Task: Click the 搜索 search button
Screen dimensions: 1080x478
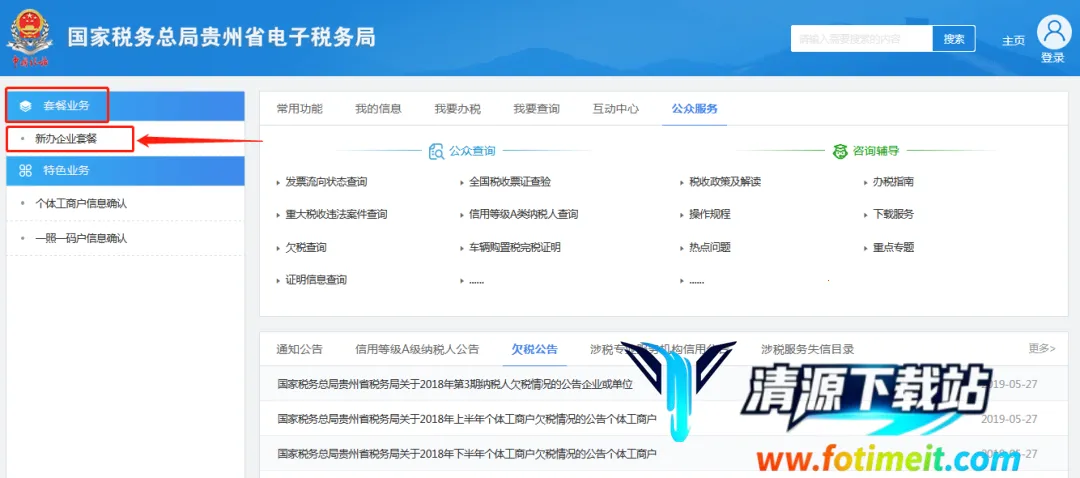Action: pos(954,39)
